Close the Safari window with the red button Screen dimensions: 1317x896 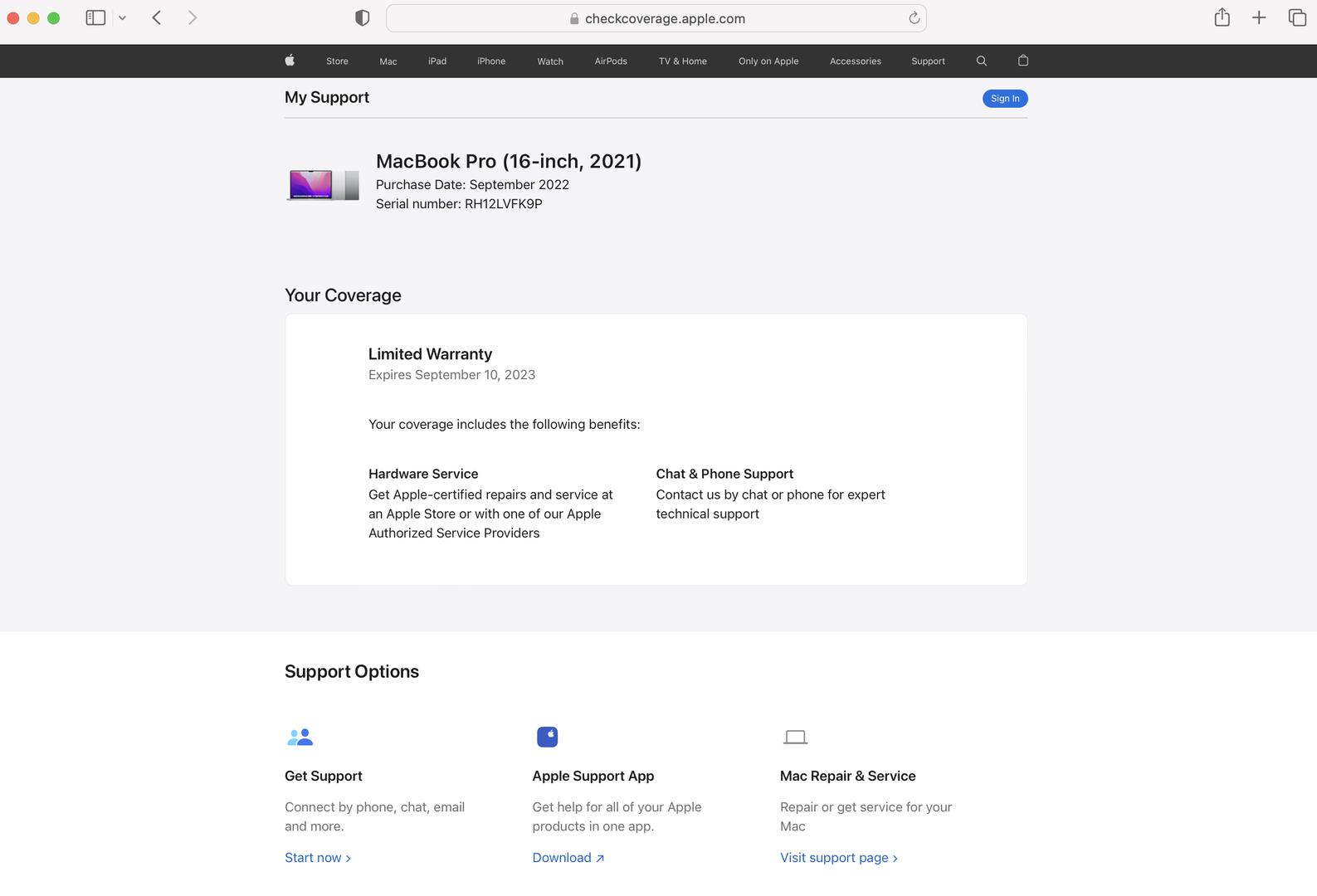(13, 18)
